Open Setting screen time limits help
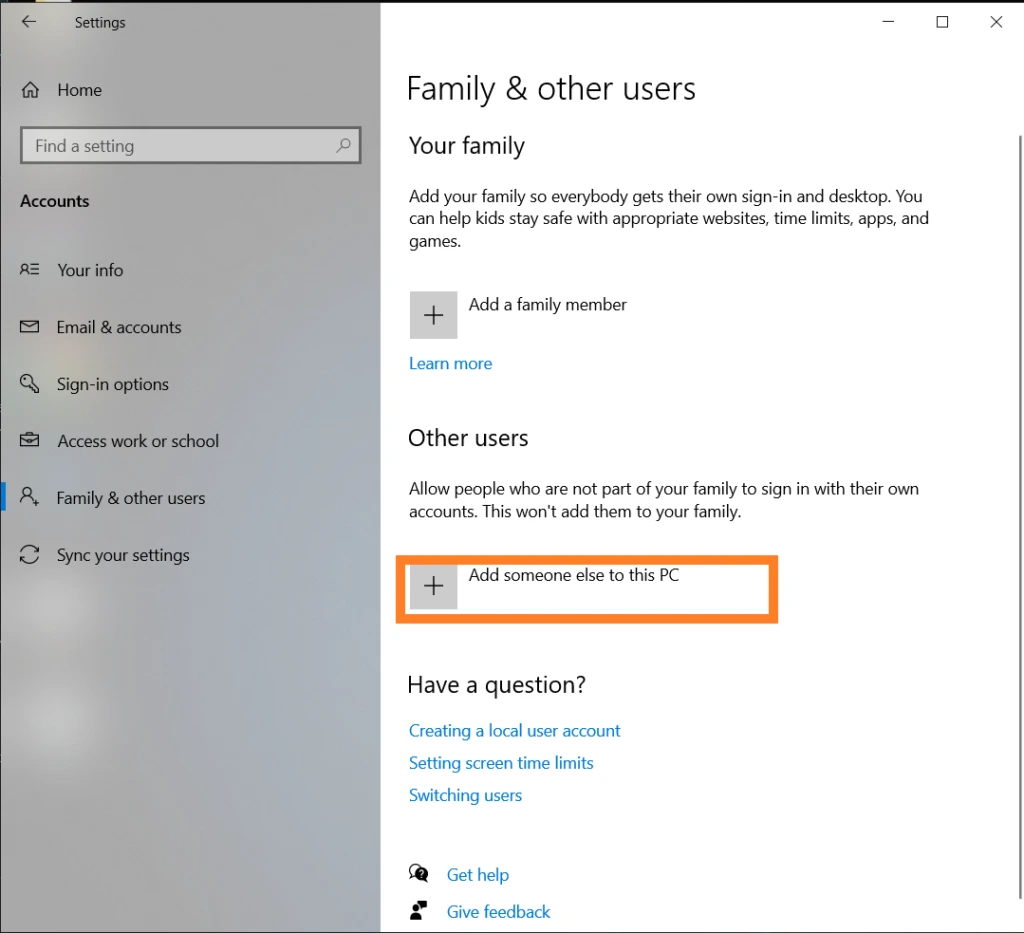This screenshot has width=1024, height=933. (501, 762)
